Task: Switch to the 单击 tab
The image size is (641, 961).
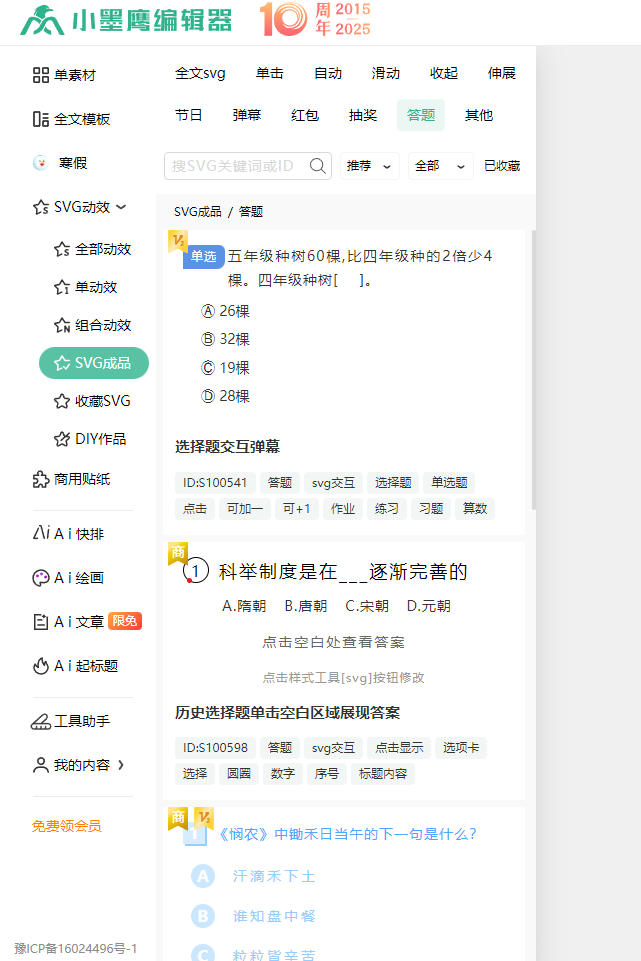Action: (x=270, y=74)
